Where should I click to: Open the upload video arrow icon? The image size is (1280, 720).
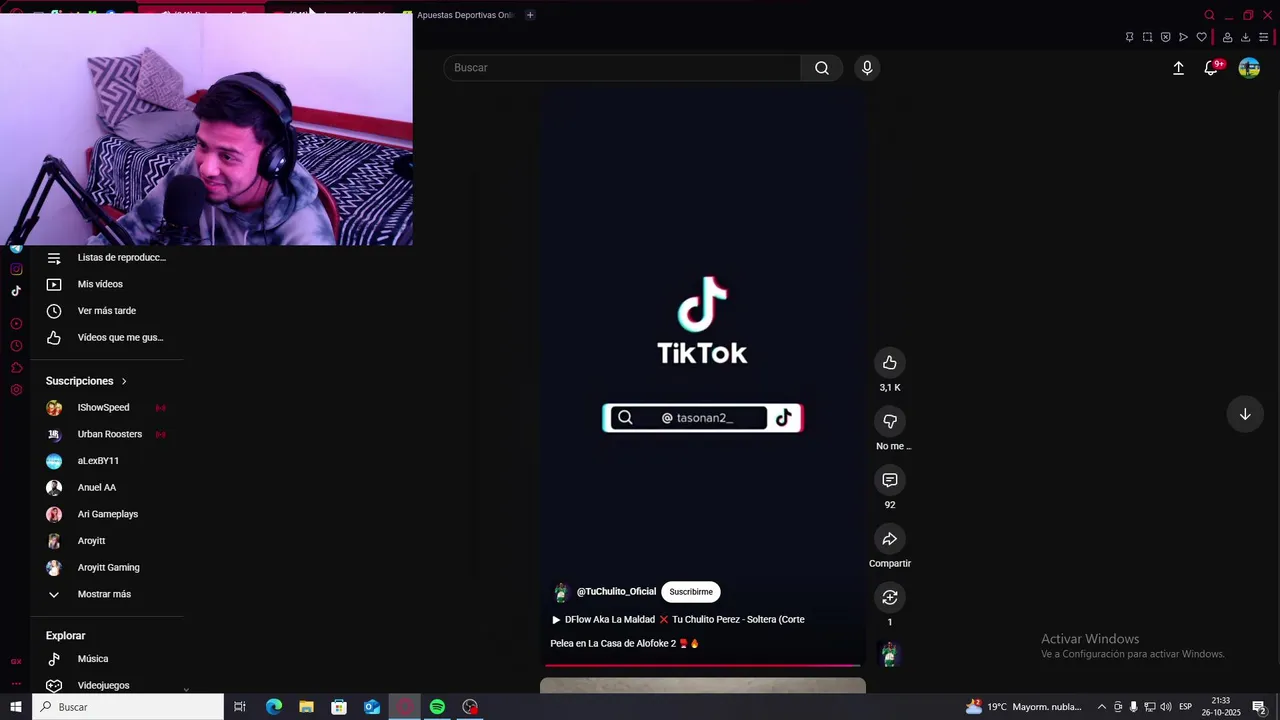(1178, 68)
